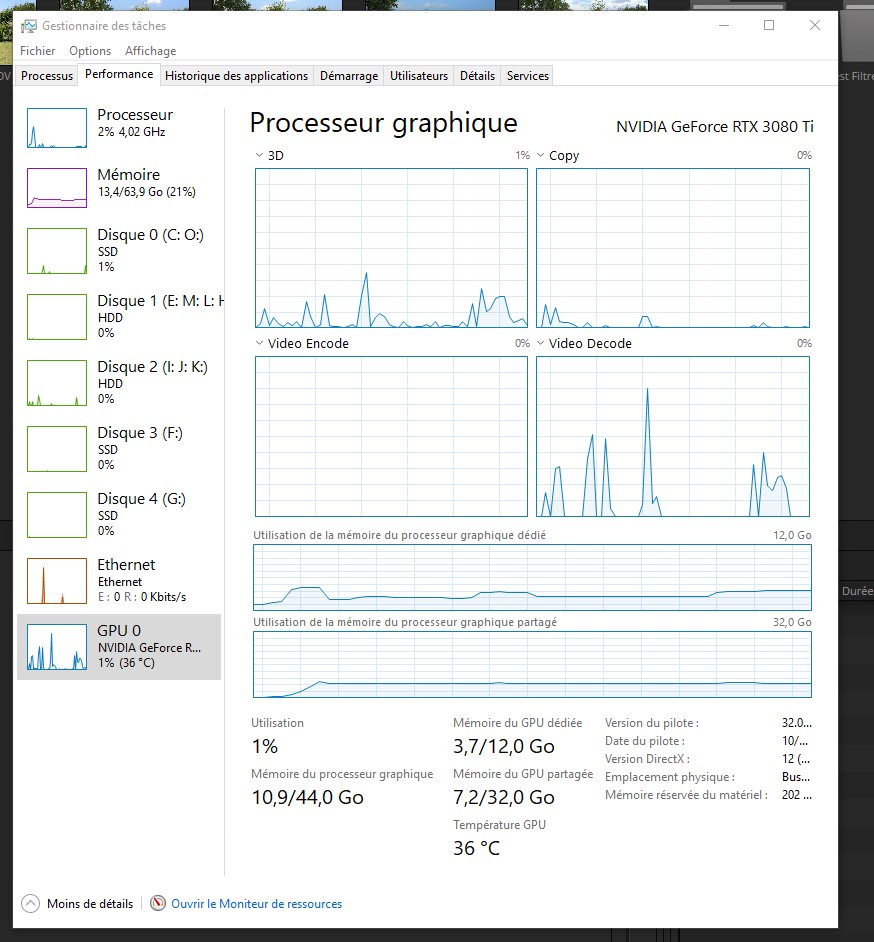Open the Options menu

[90, 51]
